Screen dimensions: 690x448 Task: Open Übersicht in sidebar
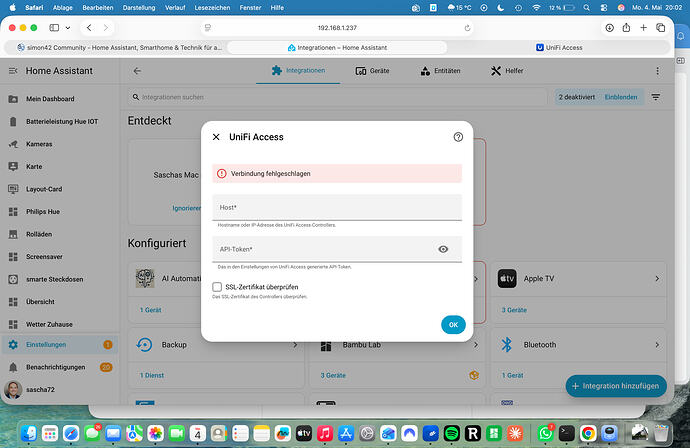point(59,301)
